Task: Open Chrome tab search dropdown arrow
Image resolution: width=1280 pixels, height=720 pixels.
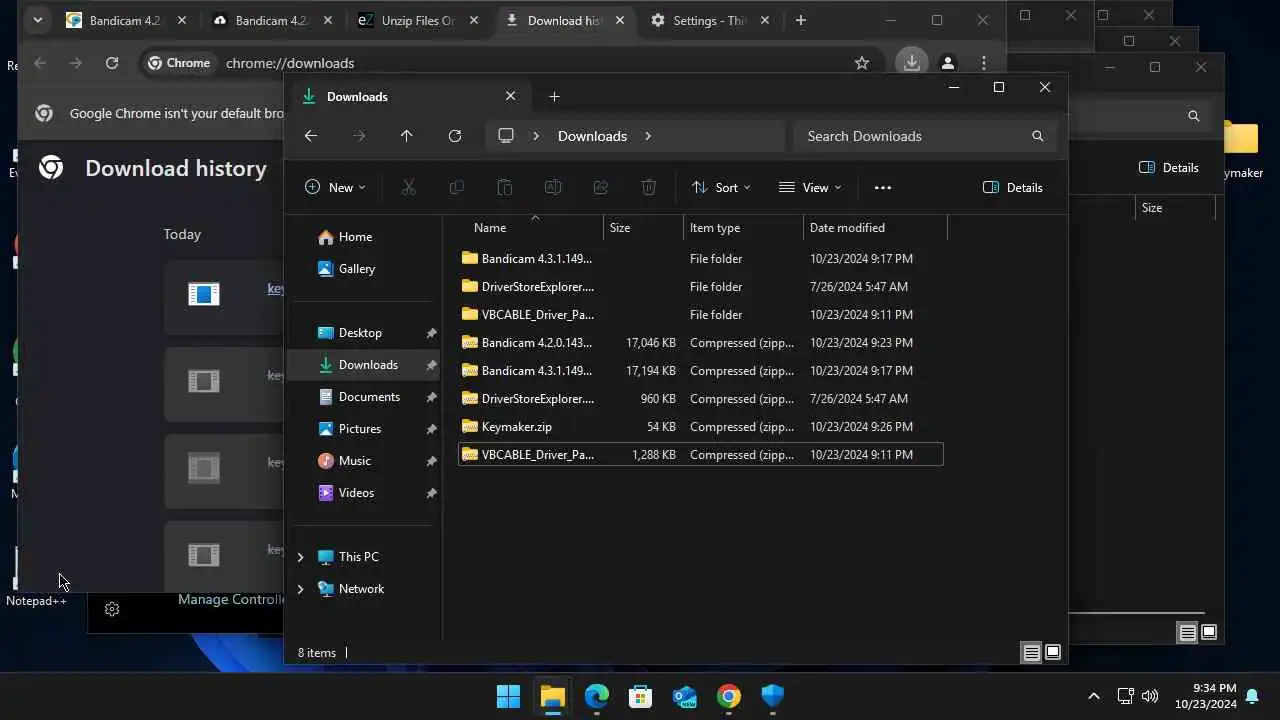Action: (37, 20)
